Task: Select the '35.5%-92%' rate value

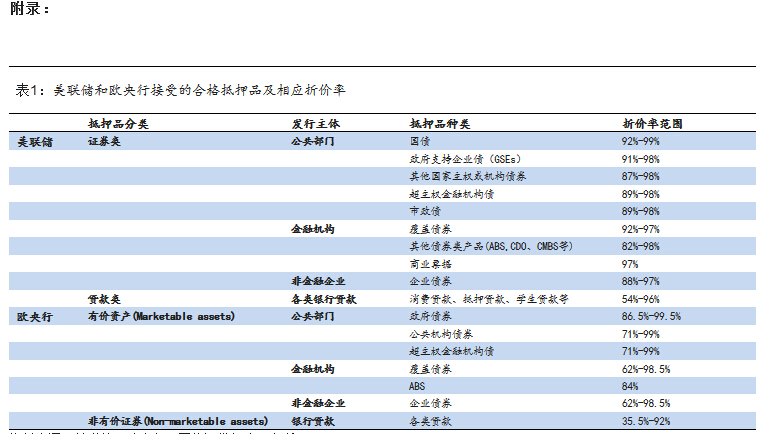Action: tap(646, 421)
